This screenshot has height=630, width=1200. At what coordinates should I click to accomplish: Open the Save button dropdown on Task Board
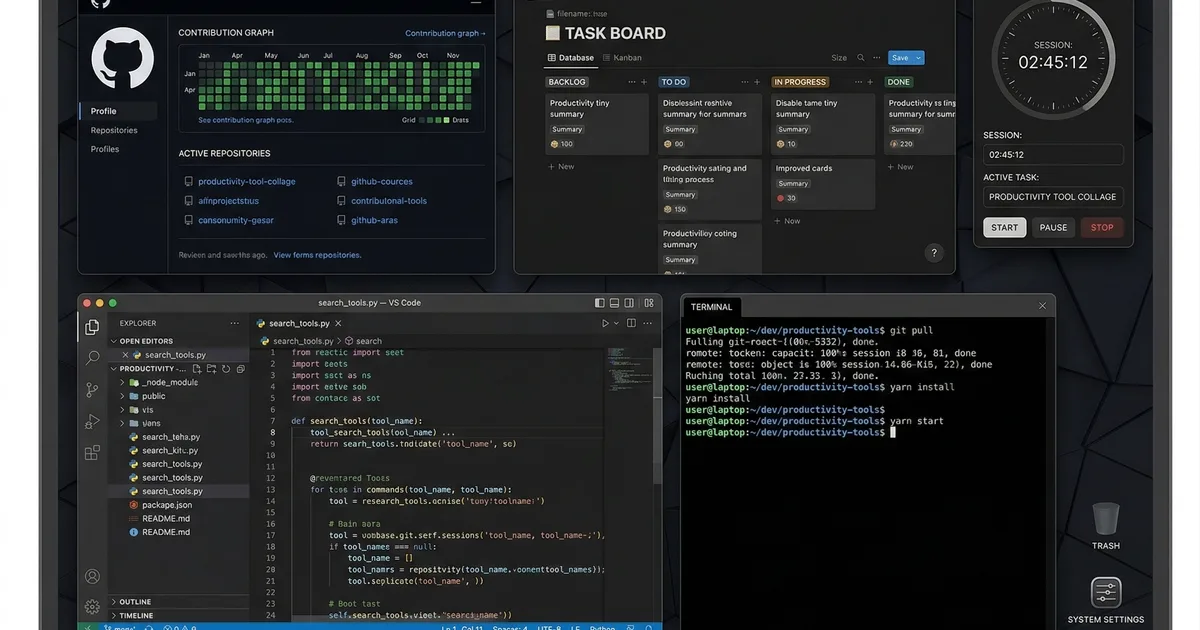pos(917,58)
